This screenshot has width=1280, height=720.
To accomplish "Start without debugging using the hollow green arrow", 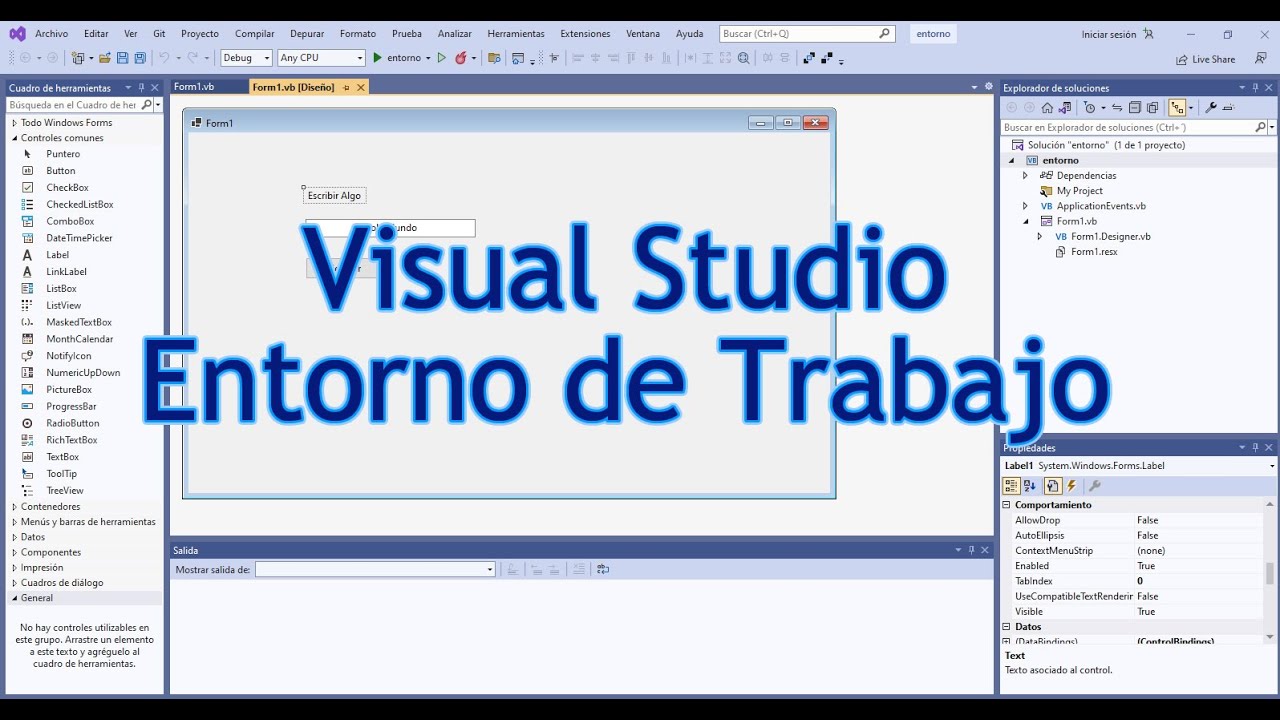I will point(441,58).
